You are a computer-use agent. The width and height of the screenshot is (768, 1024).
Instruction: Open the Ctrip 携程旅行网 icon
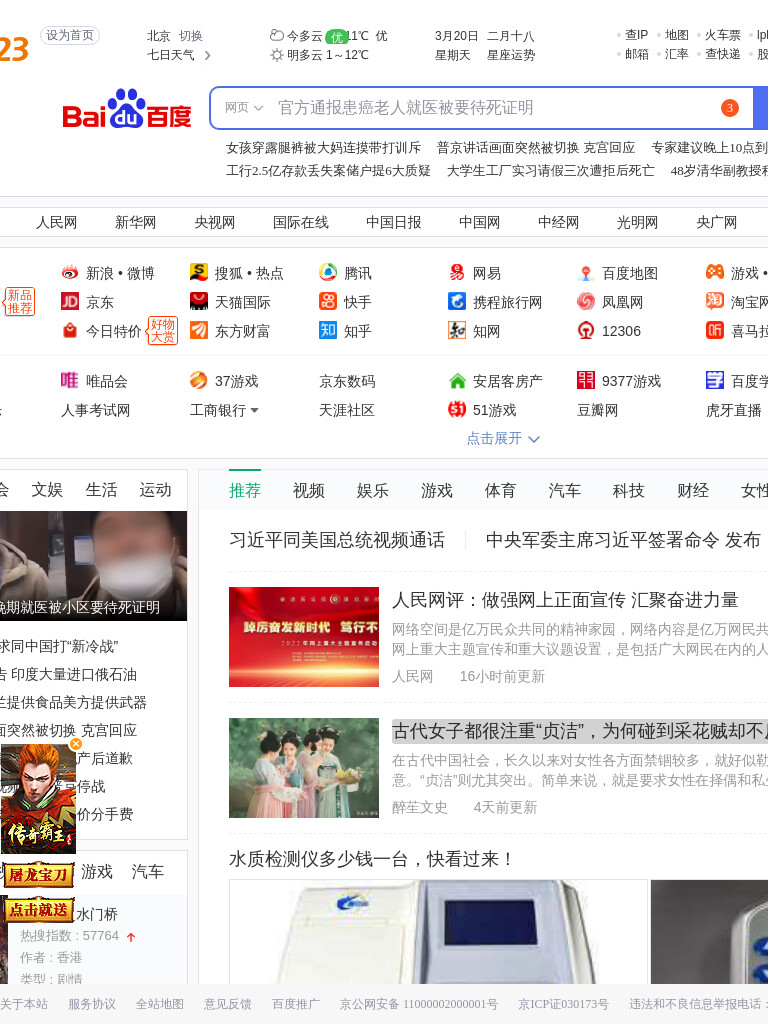456,302
